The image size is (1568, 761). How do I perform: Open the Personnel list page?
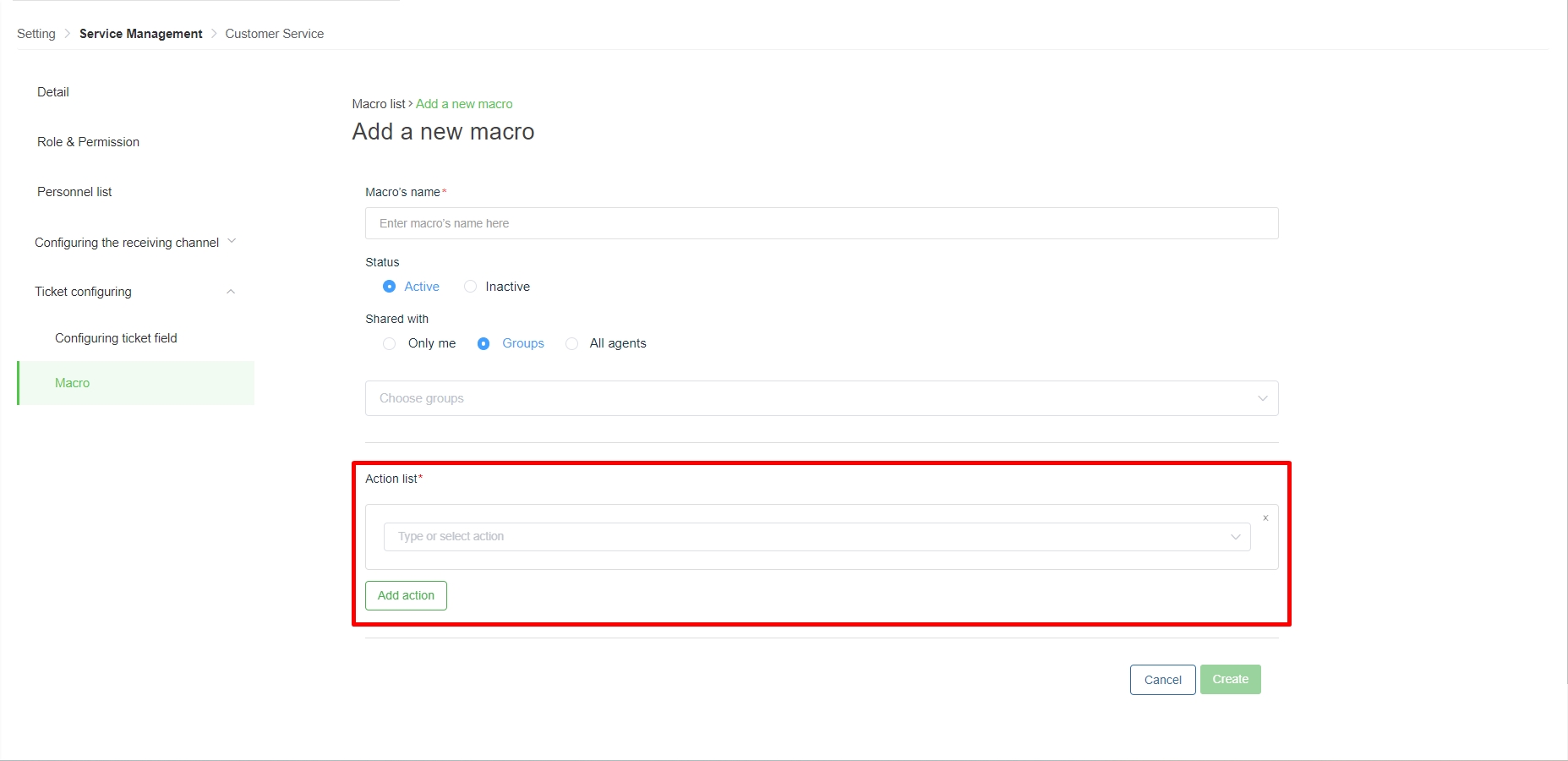coord(74,192)
